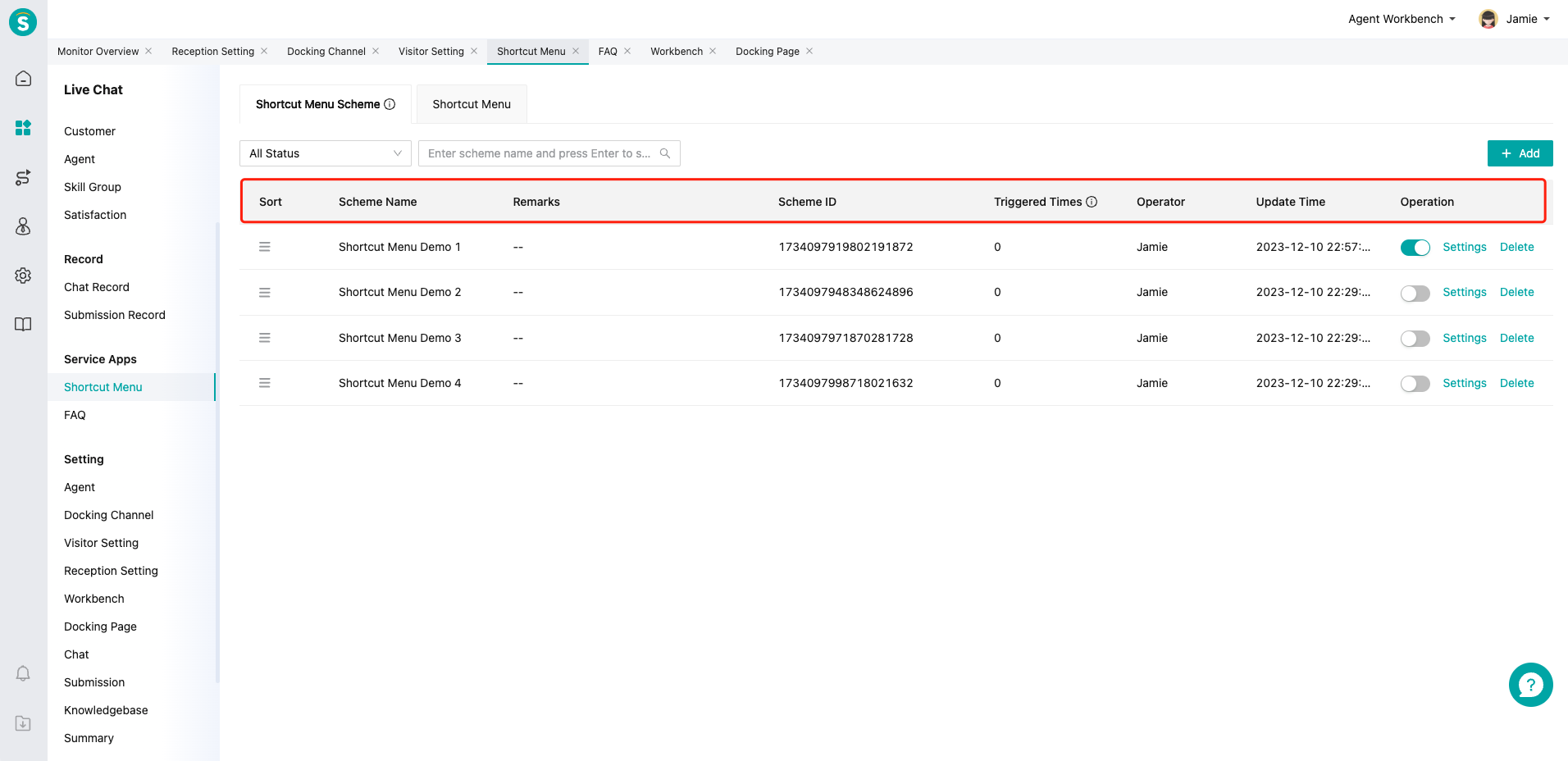The height and width of the screenshot is (761, 1568).
Task: Click the sort handle for Shortcut Menu Demo 2
Action: (x=265, y=293)
